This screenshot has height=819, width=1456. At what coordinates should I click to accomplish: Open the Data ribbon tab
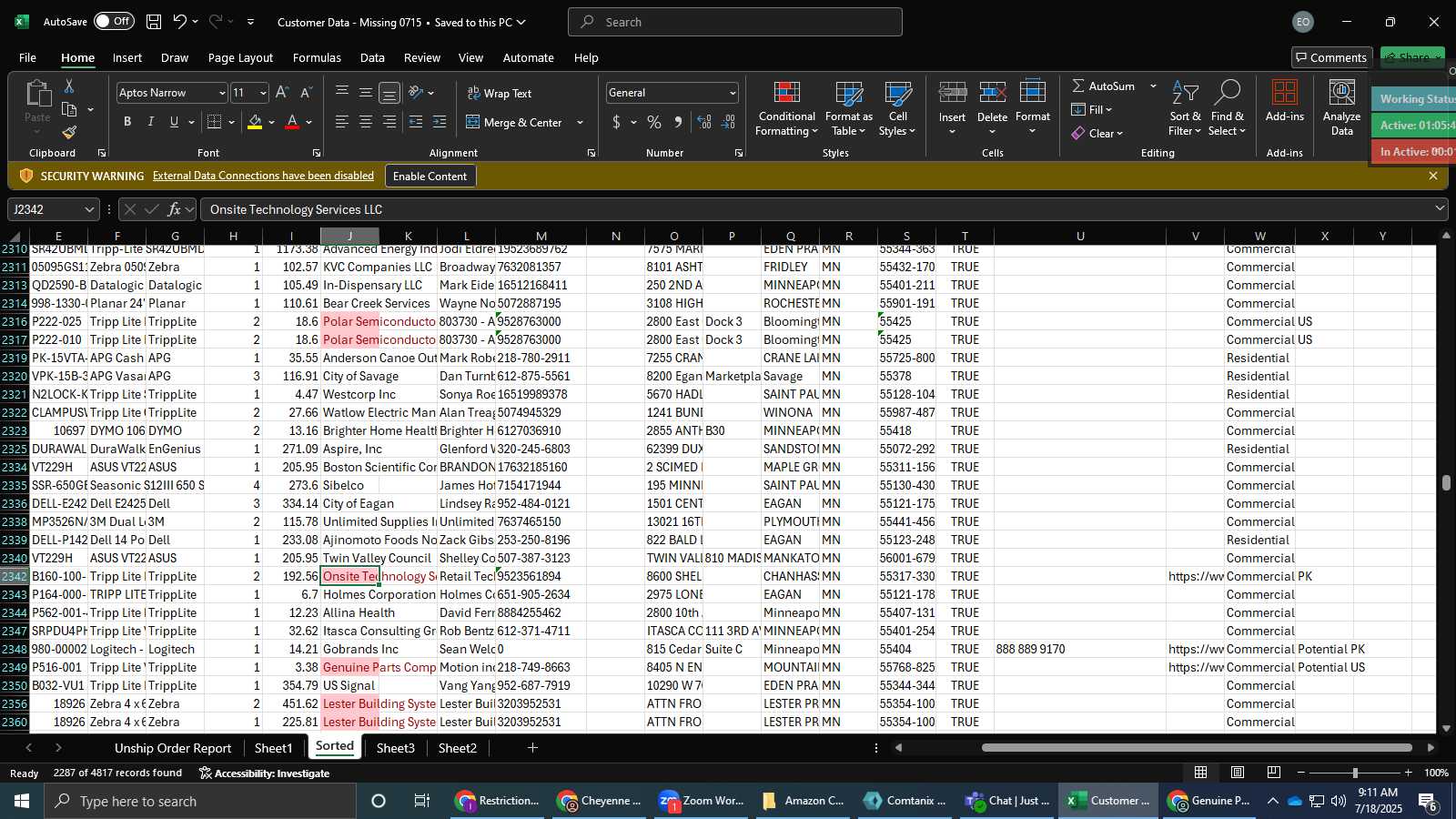(x=372, y=57)
